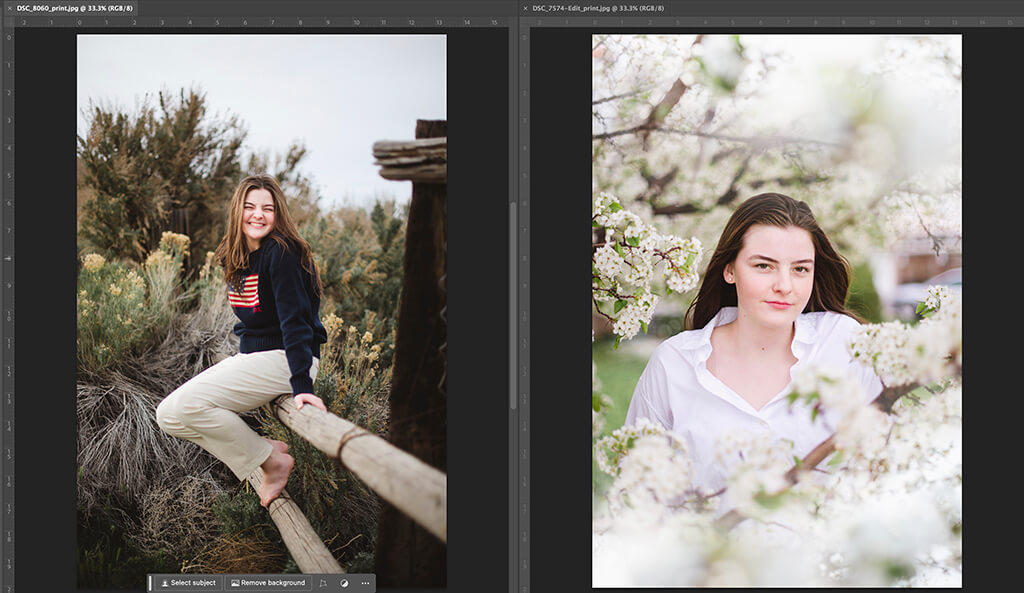
Task: Click the X icon on the DSC_7574-Edit_print.jpg tab
Action: [x=525, y=6]
